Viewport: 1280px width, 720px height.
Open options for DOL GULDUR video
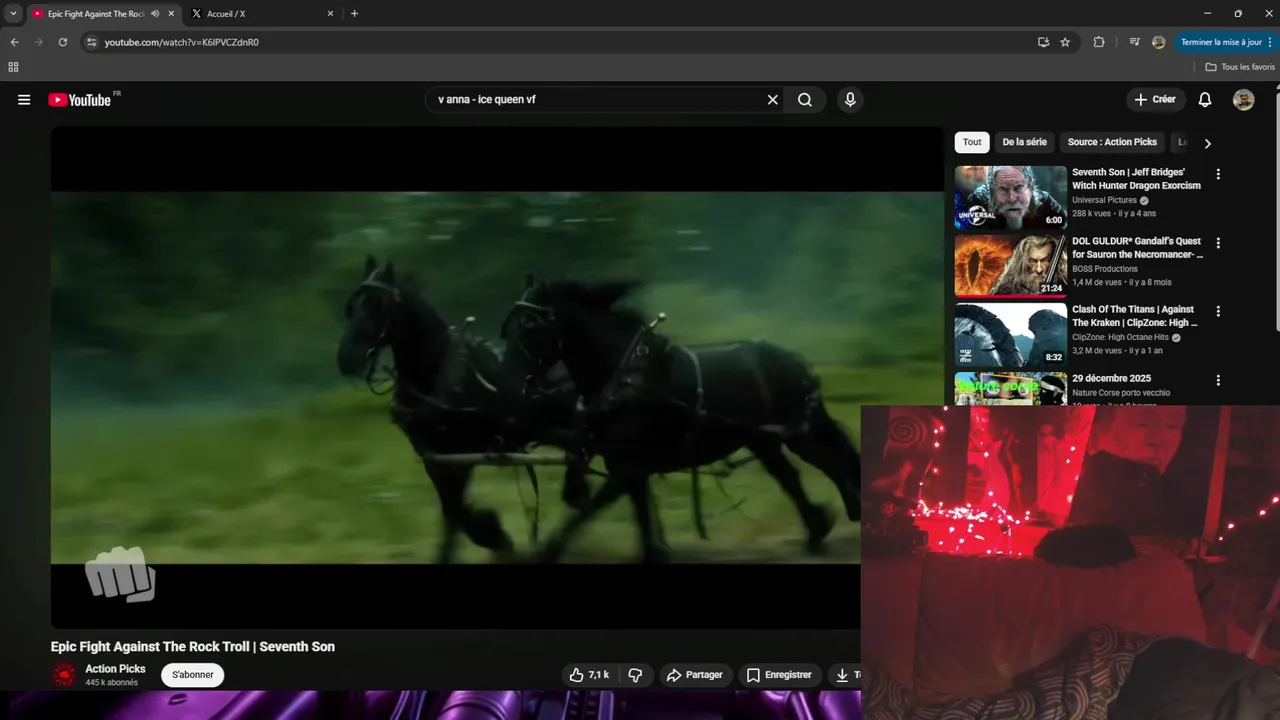(1218, 243)
